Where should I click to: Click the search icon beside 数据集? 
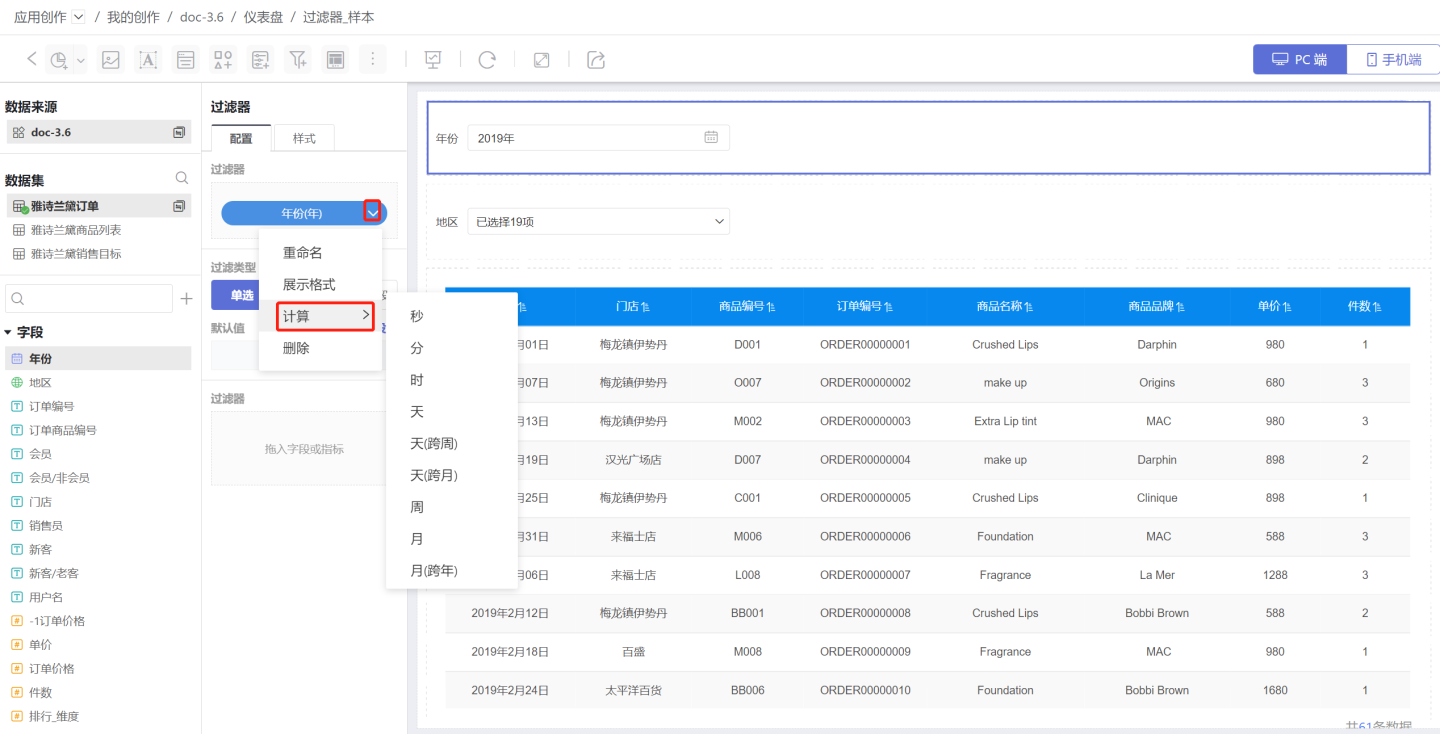(x=182, y=178)
